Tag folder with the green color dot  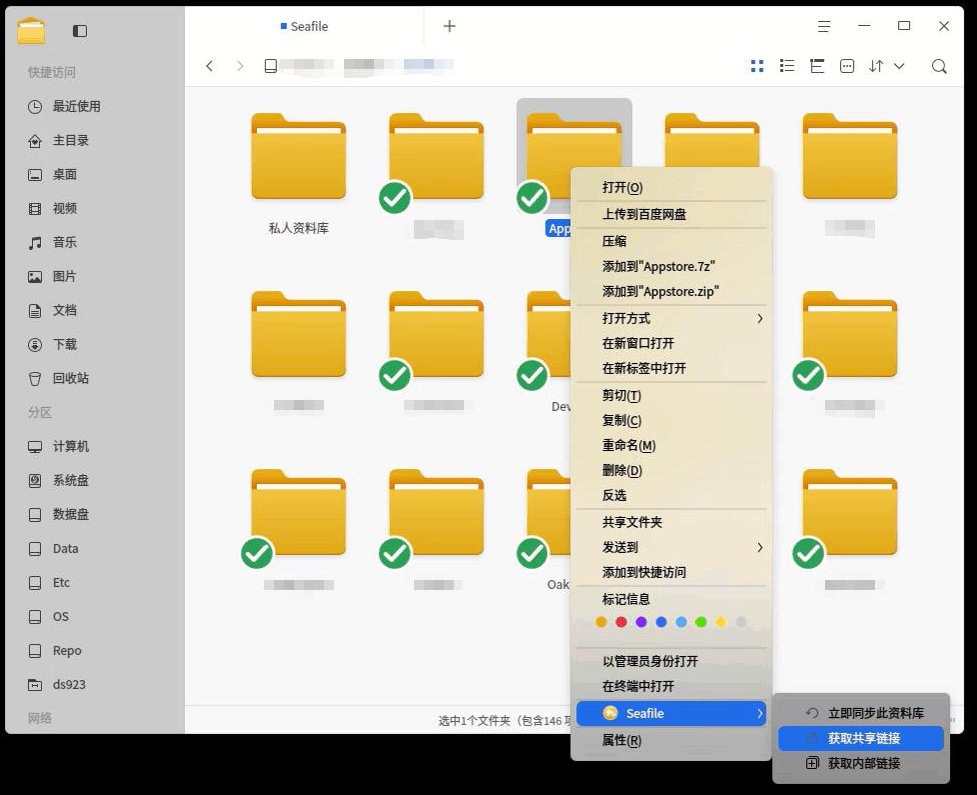701,622
